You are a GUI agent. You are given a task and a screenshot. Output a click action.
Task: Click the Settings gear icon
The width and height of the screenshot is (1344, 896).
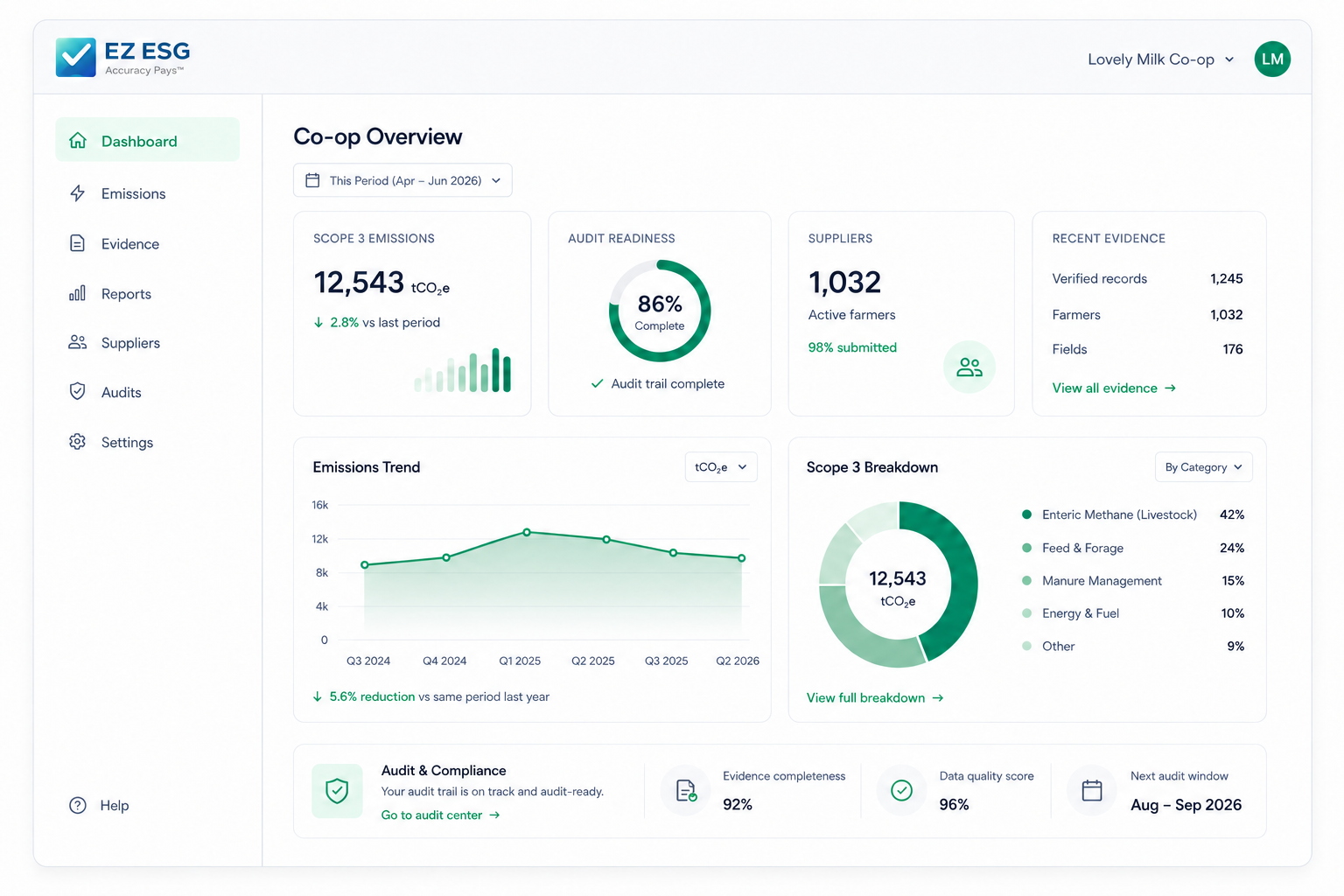pos(78,441)
